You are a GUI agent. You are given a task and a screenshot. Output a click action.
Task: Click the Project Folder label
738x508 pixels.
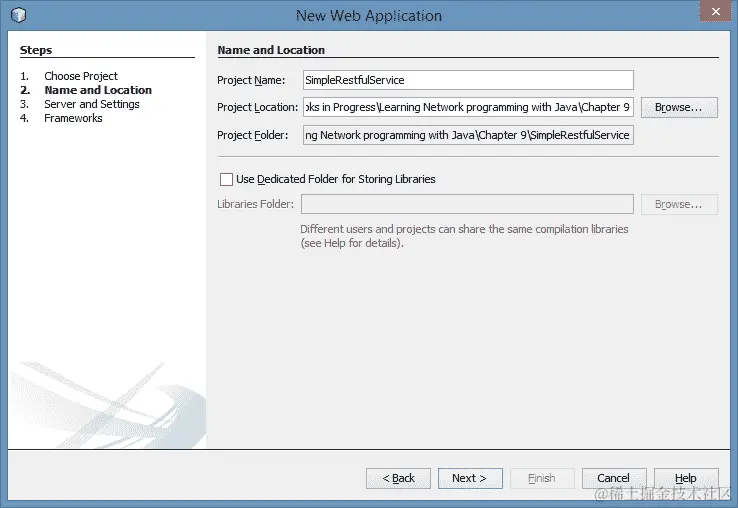[252, 135]
